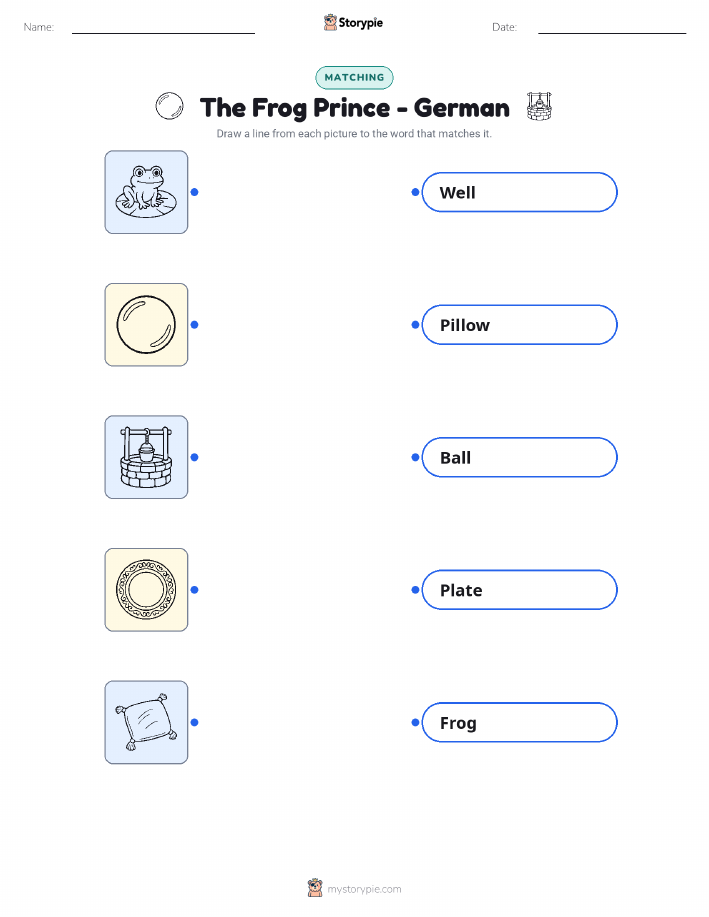
Task: Open the mystorypie.com link
Action: (x=364, y=889)
